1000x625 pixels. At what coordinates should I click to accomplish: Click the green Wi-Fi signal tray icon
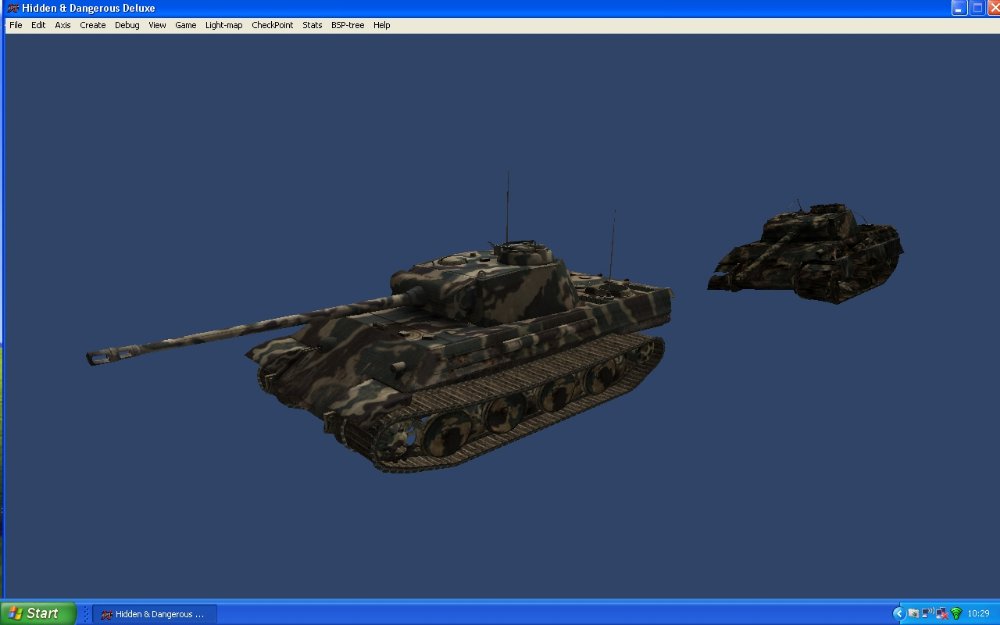956,614
